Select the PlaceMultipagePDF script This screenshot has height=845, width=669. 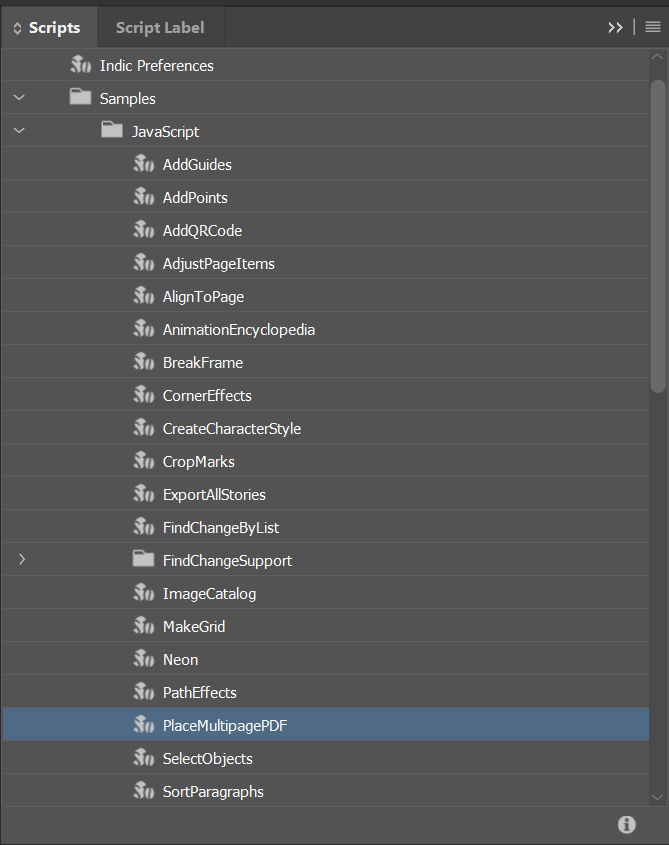[x=224, y=725]
